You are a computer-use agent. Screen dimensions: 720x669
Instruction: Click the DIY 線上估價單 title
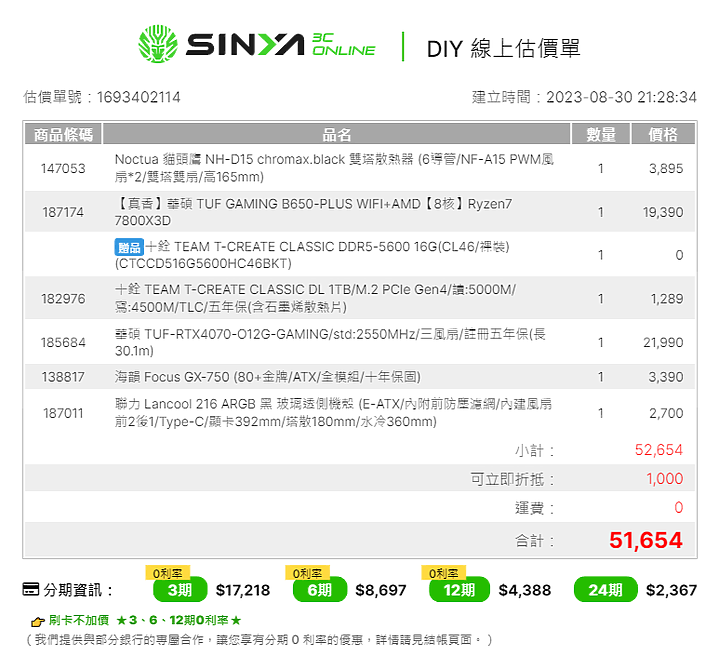(x=504, y=48)
